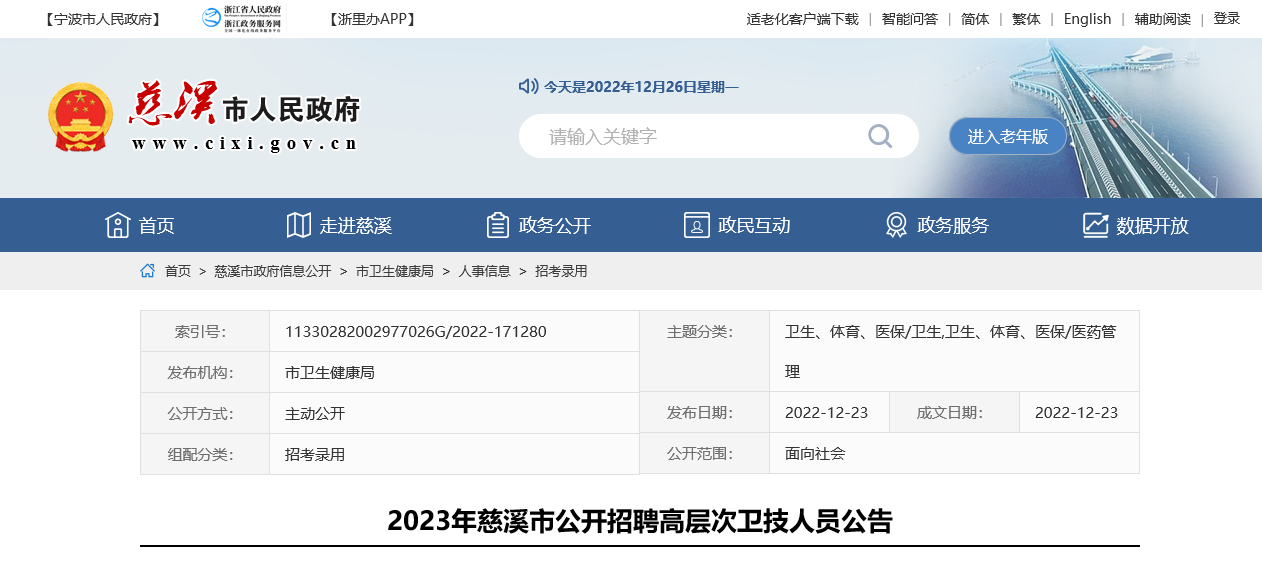The width and height of the screenshot is (1262, 562).
Task: Open the 浙江政务服务网 logo link
Action: [242, 19]
